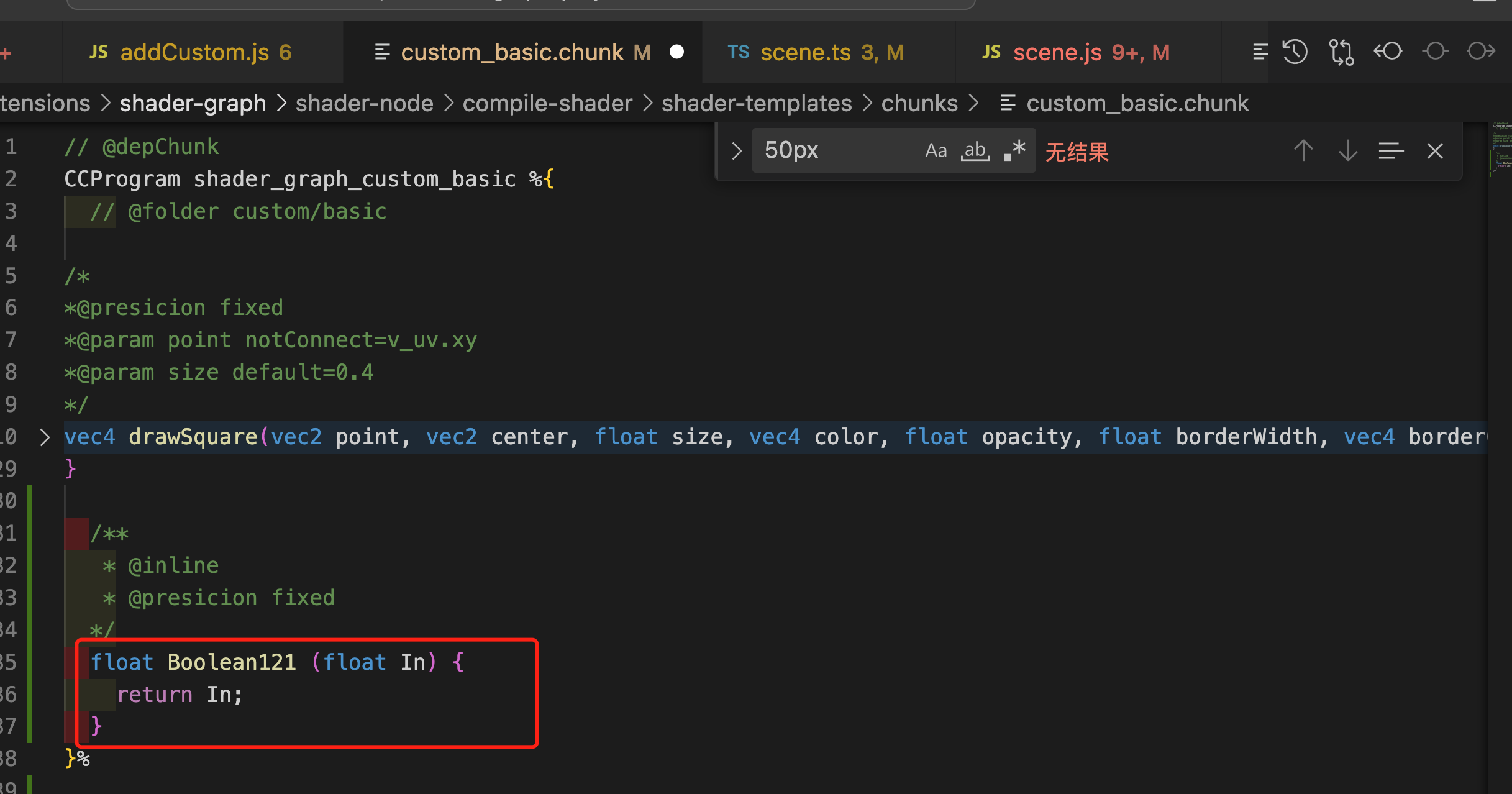Go to previous change arrow-circle icon
This screenshot has width=1512, height=794.
click(1388, 52)
